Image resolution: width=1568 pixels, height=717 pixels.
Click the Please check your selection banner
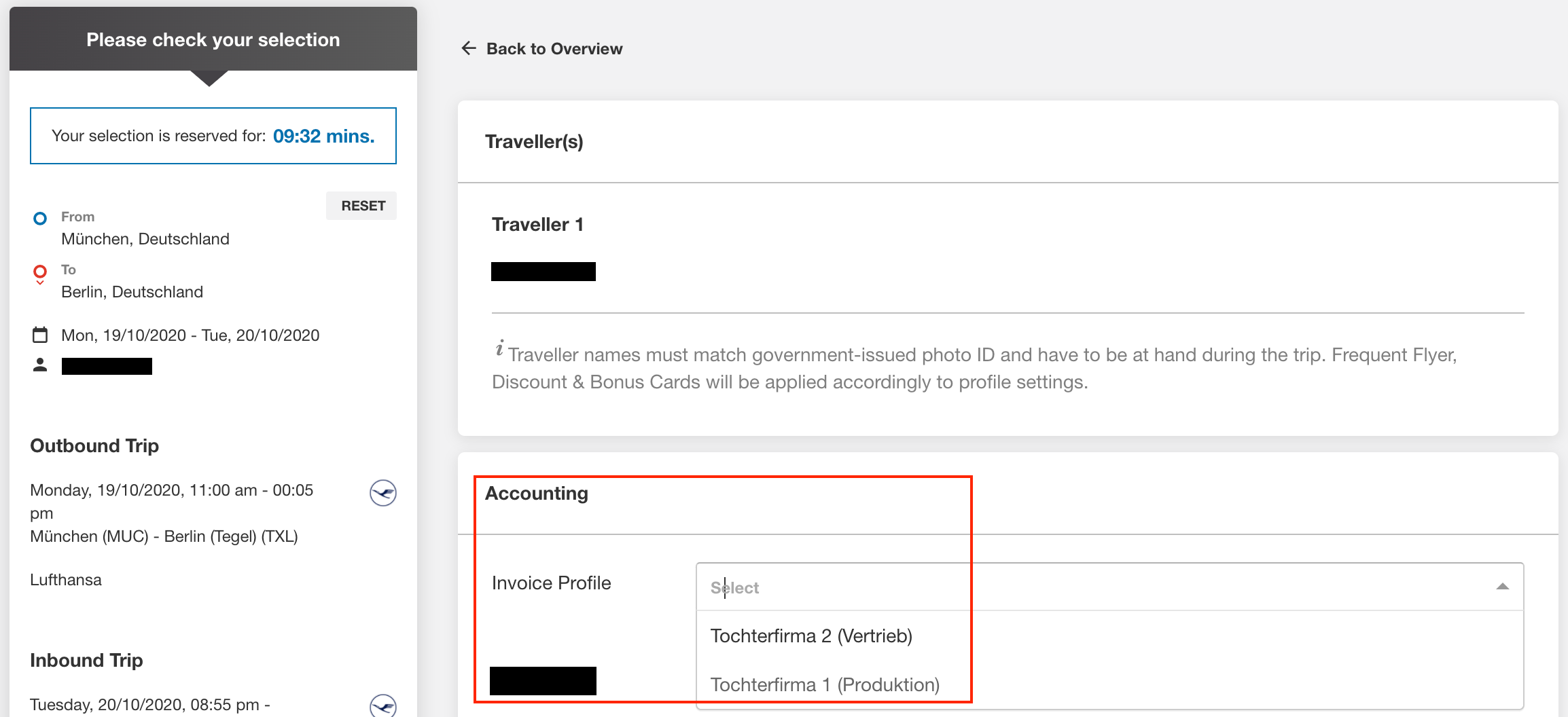click(x=213, y=39)
